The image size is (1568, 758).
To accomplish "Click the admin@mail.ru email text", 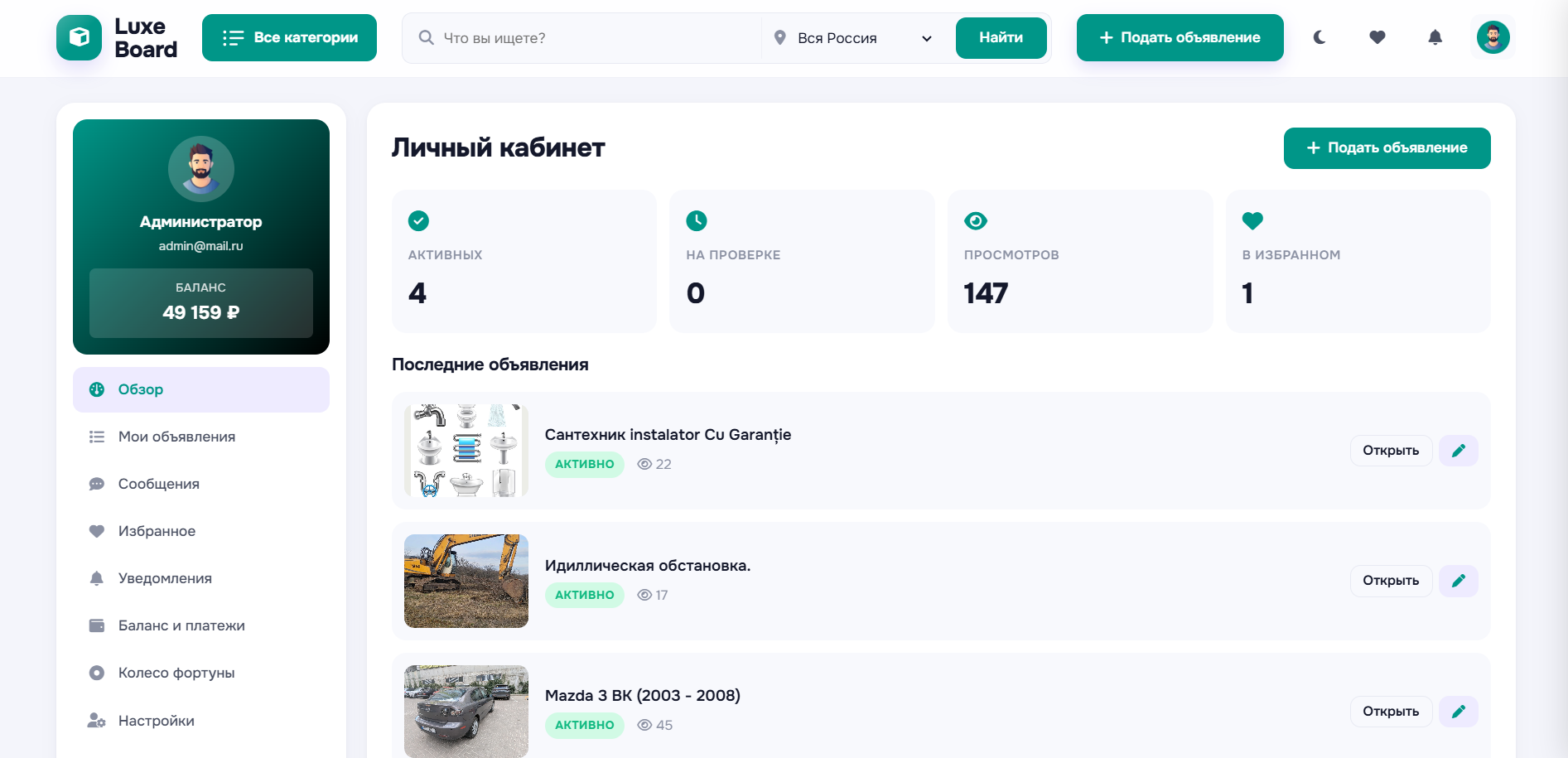I will tap(201, 246).
